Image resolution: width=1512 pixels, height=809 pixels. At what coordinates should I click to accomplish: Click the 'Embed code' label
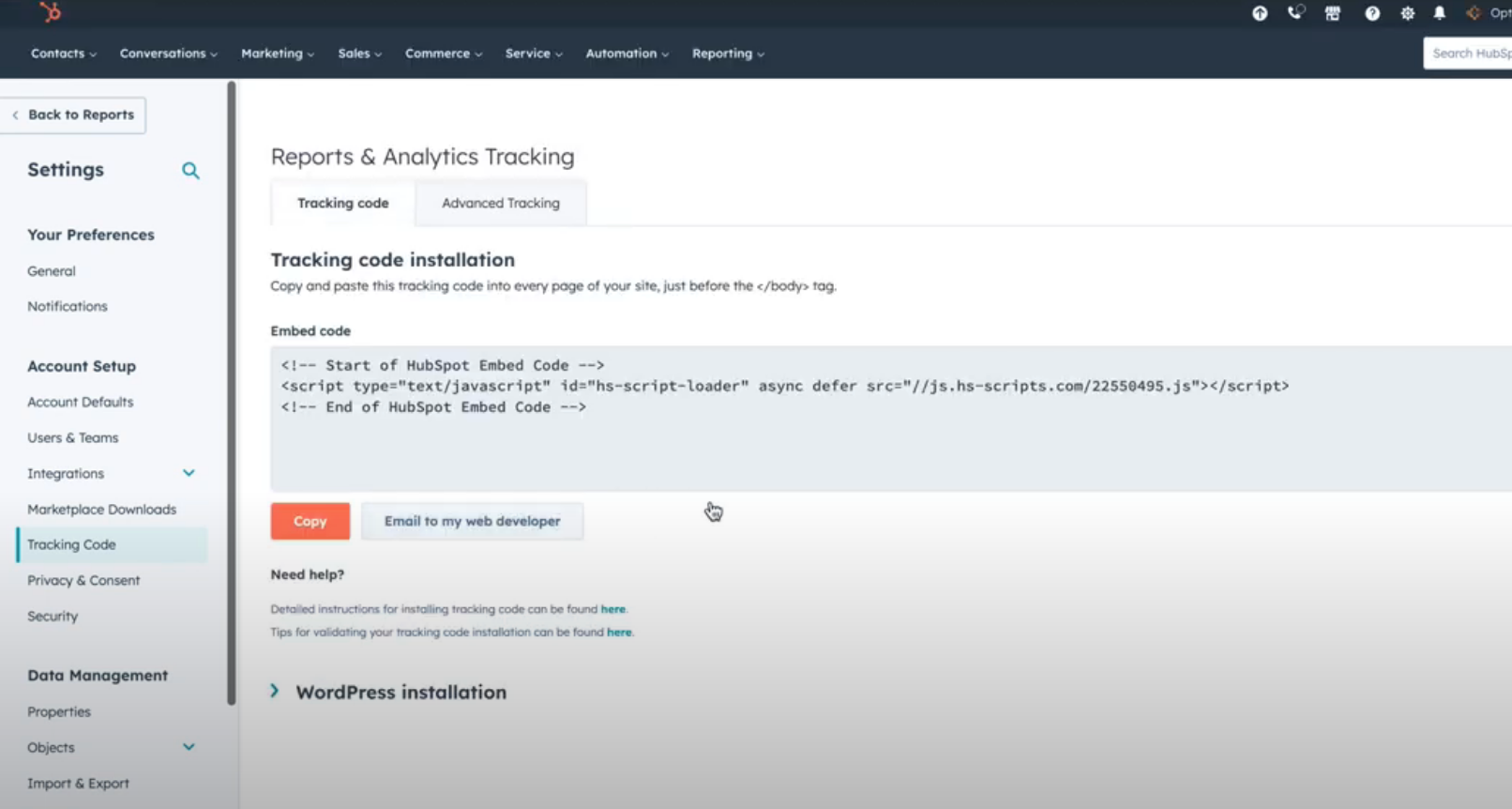(x=310, y=331)
